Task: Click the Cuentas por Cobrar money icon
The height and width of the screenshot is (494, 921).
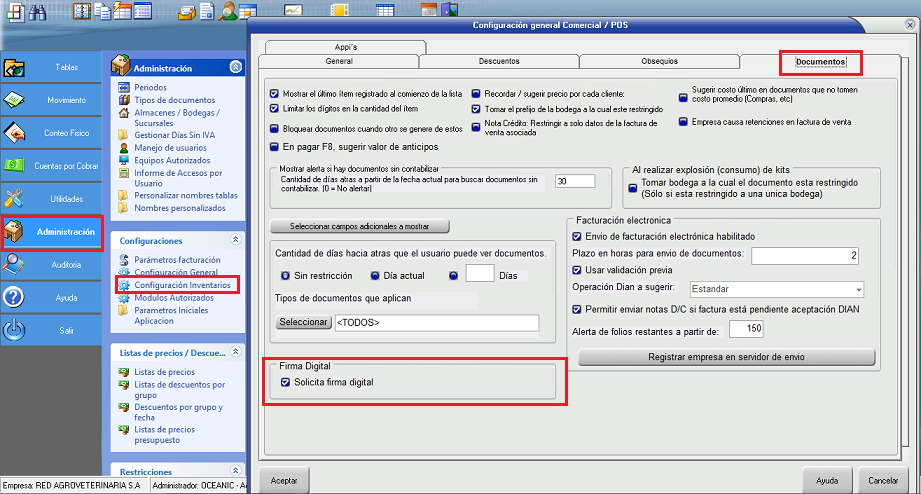Action: [x=16, y=166]
